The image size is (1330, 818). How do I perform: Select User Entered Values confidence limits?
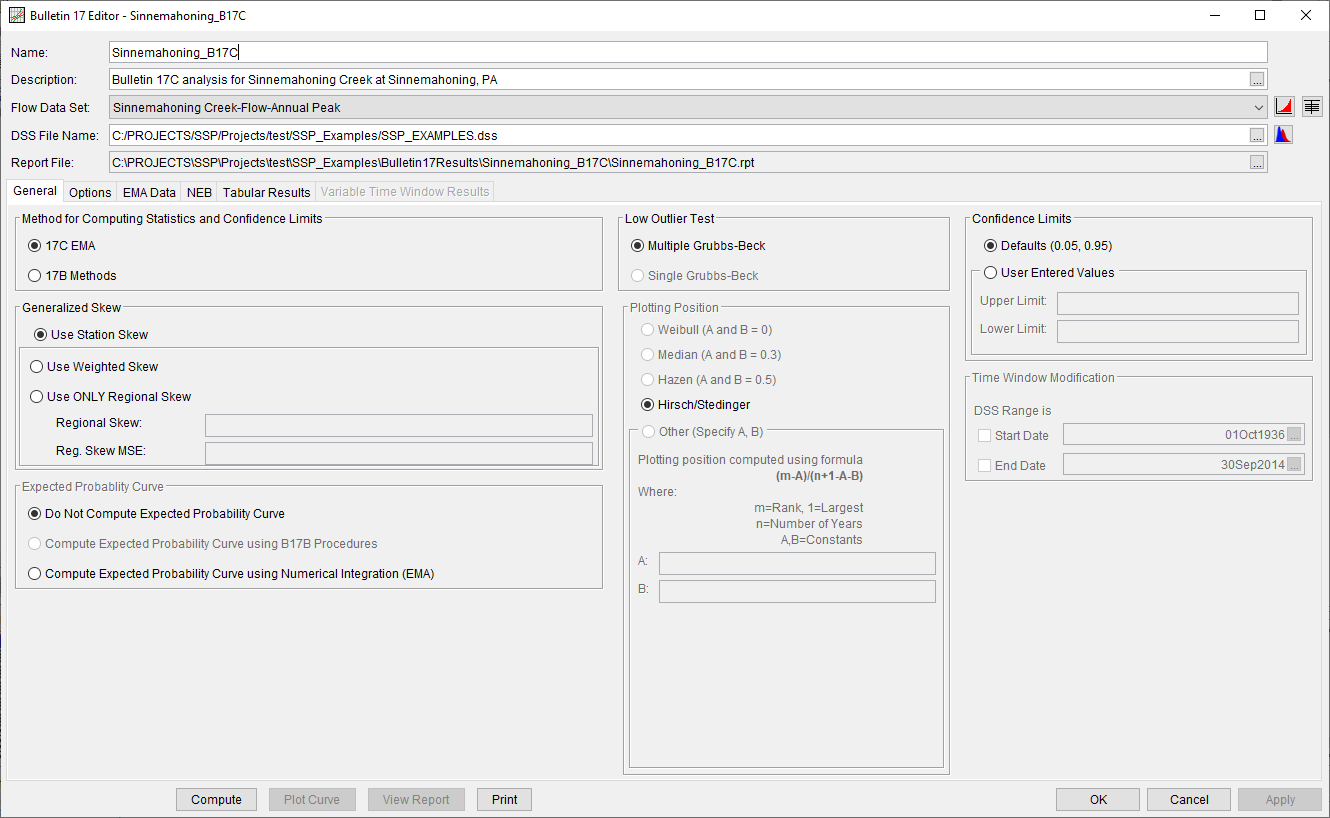point(991,273)
